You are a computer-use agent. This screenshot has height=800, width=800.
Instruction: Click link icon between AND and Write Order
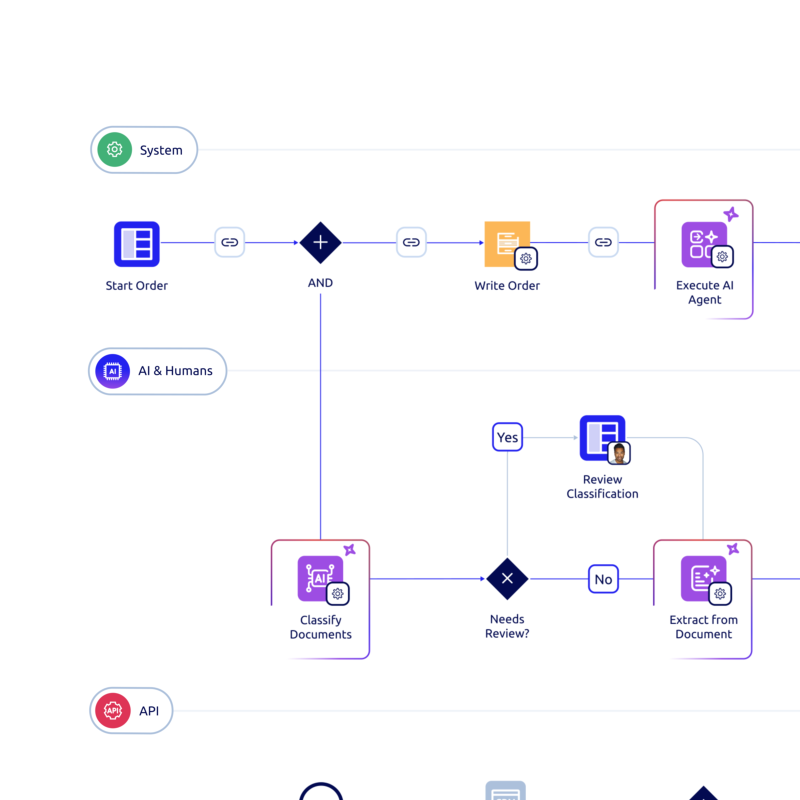(411, 242)
